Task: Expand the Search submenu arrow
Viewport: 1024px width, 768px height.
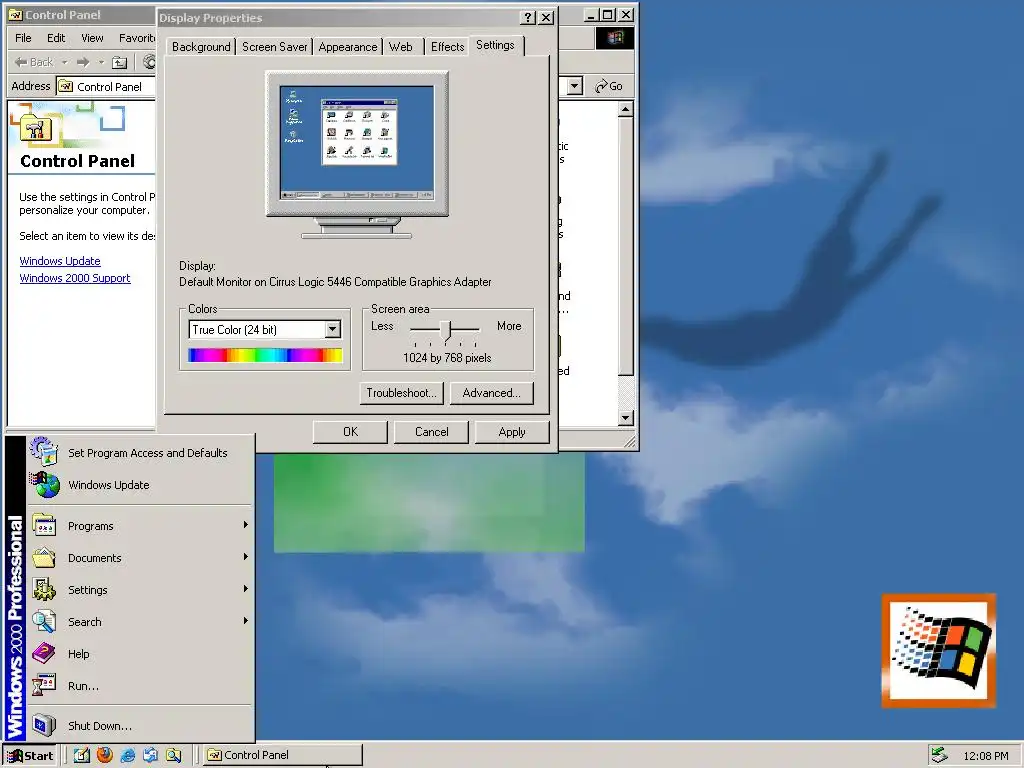Action: (x=246, y=620)
